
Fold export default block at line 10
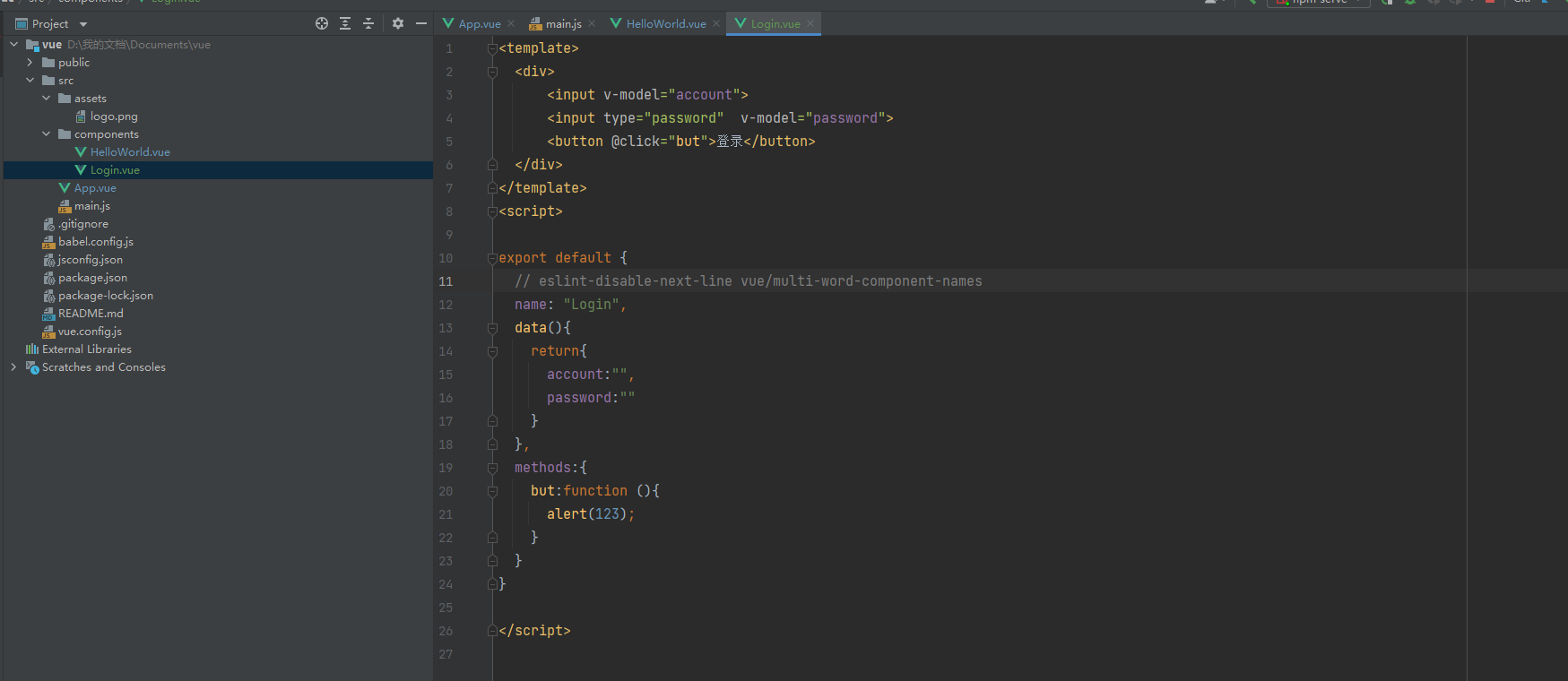pyautogui.click(x=492, y=258)
